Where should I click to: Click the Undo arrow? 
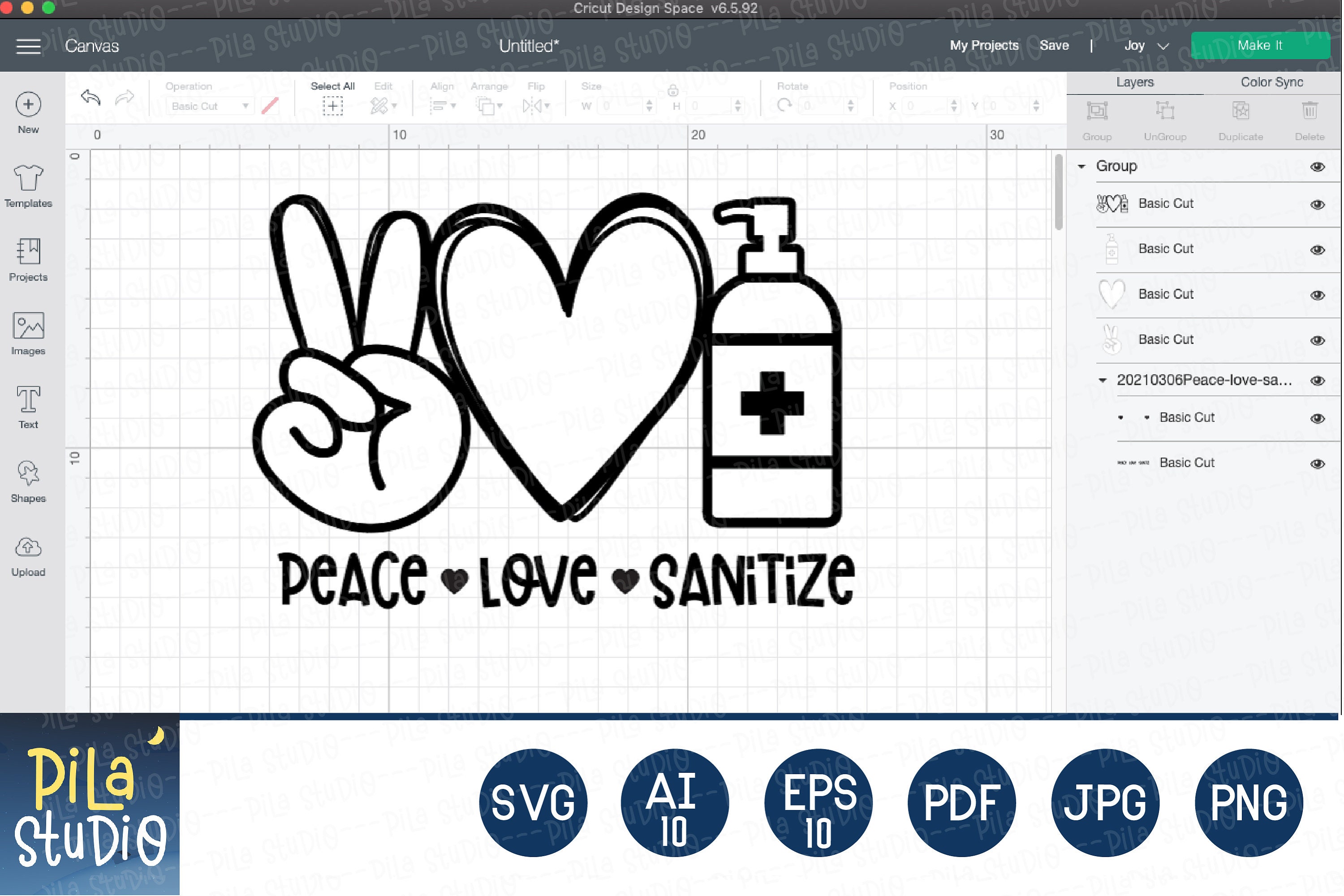click(x=91, y=98)
